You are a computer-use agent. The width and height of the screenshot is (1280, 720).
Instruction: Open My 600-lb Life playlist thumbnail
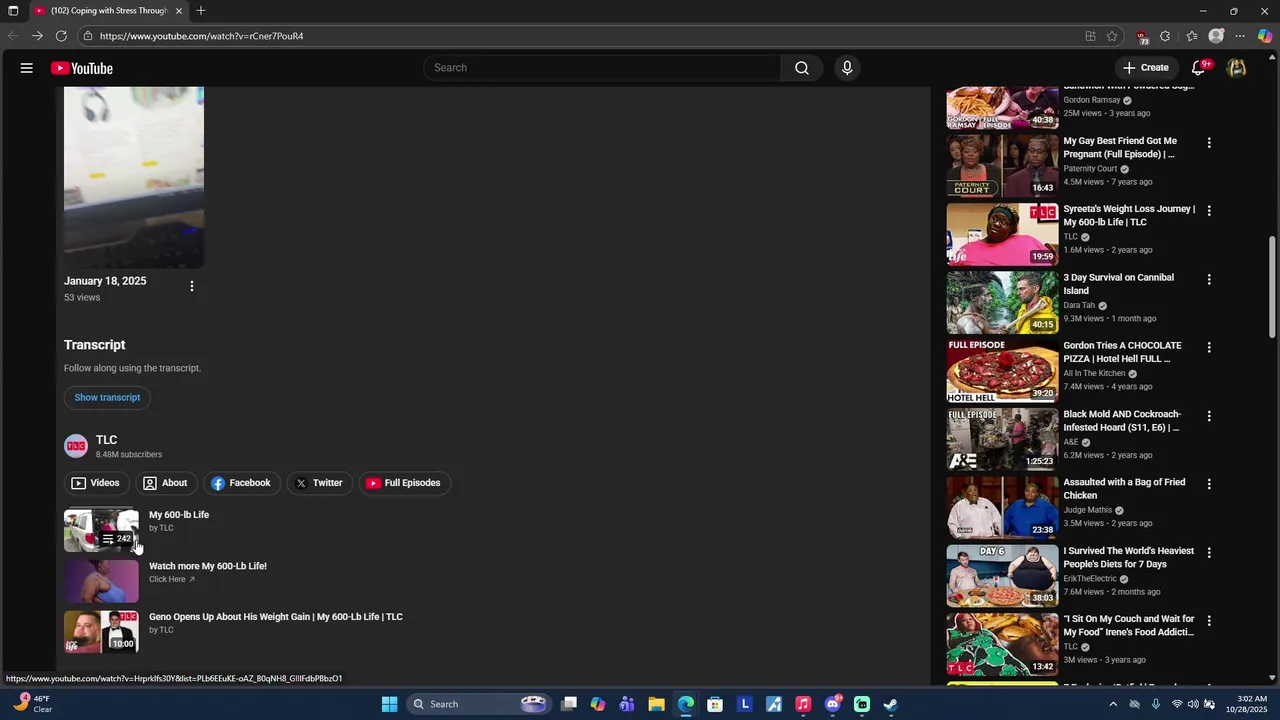(x=101, y=531)
